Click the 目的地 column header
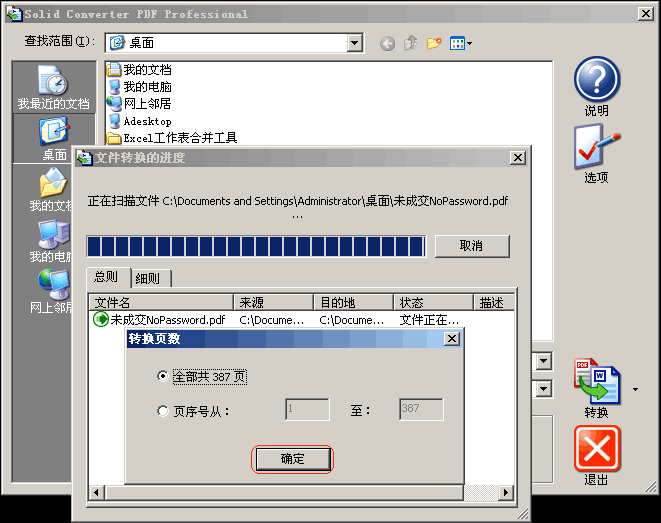 tap(353, 302)
